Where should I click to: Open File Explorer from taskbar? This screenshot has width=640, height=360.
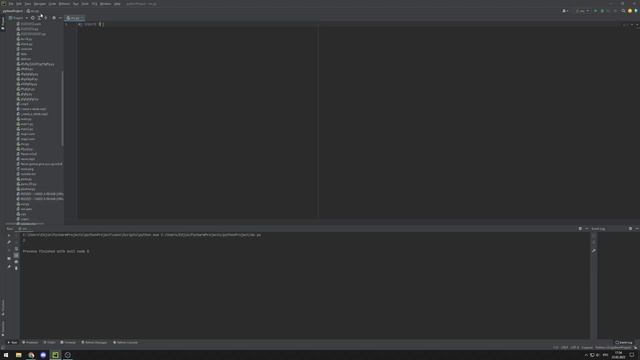tap(18, 355)
